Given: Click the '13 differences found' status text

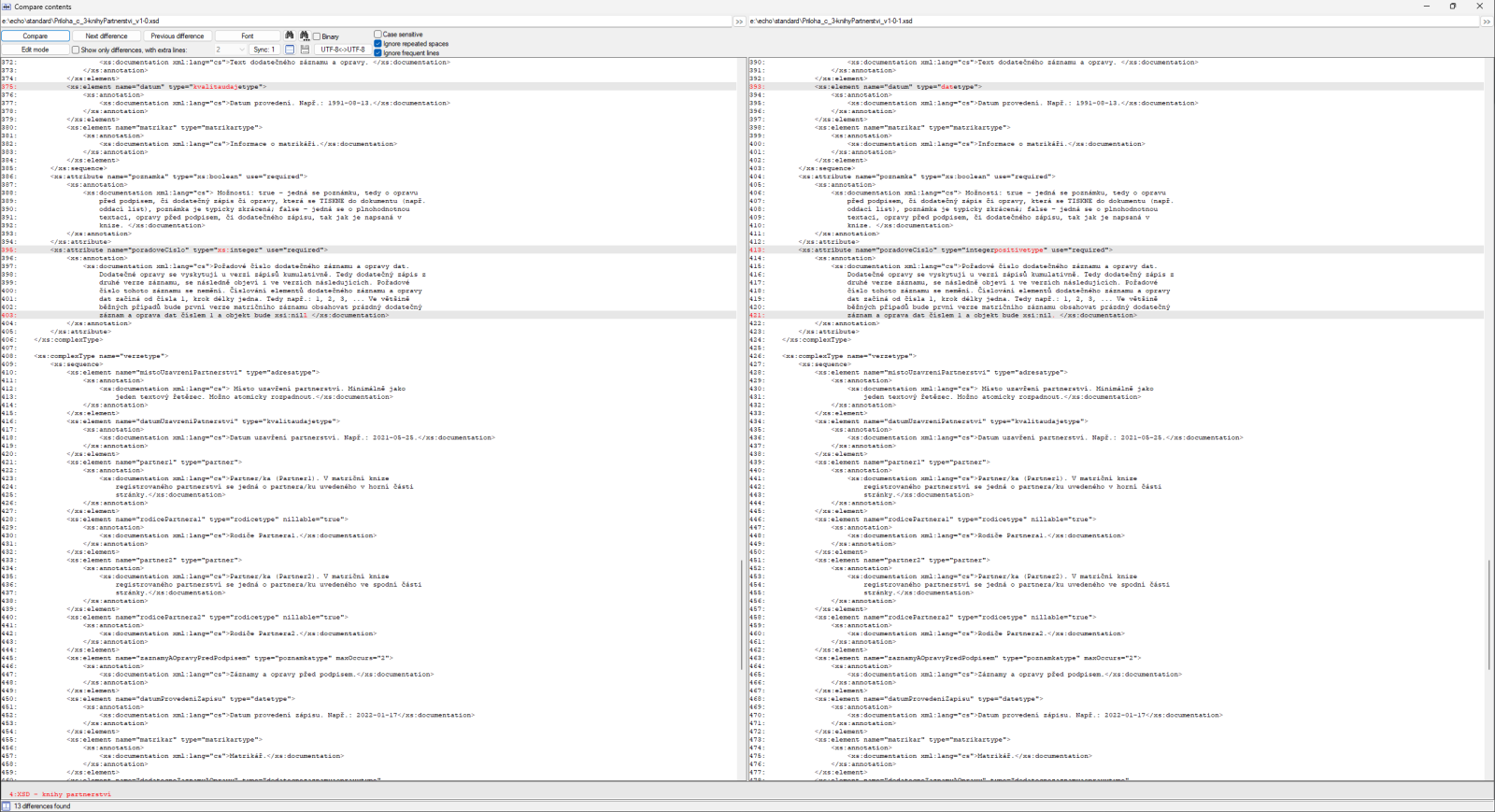Looking at the screenshot, I should pos(42,806).
